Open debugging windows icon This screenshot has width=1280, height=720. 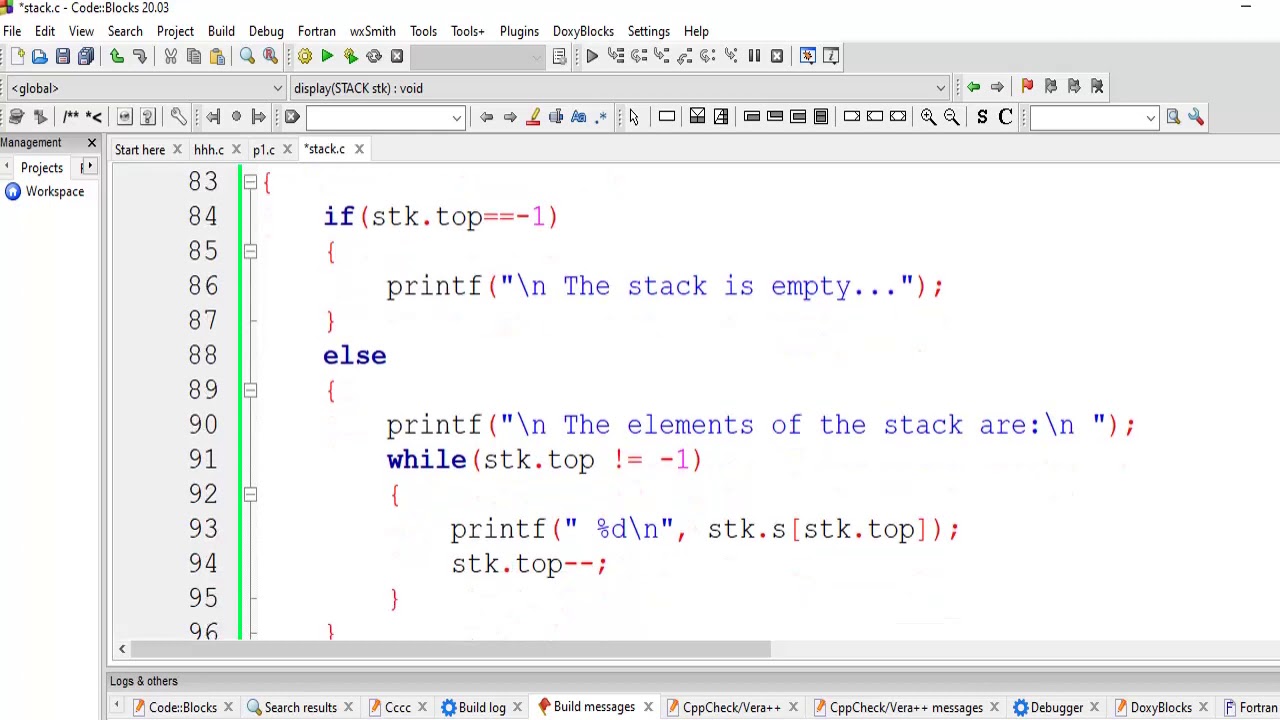click(807, 56)
